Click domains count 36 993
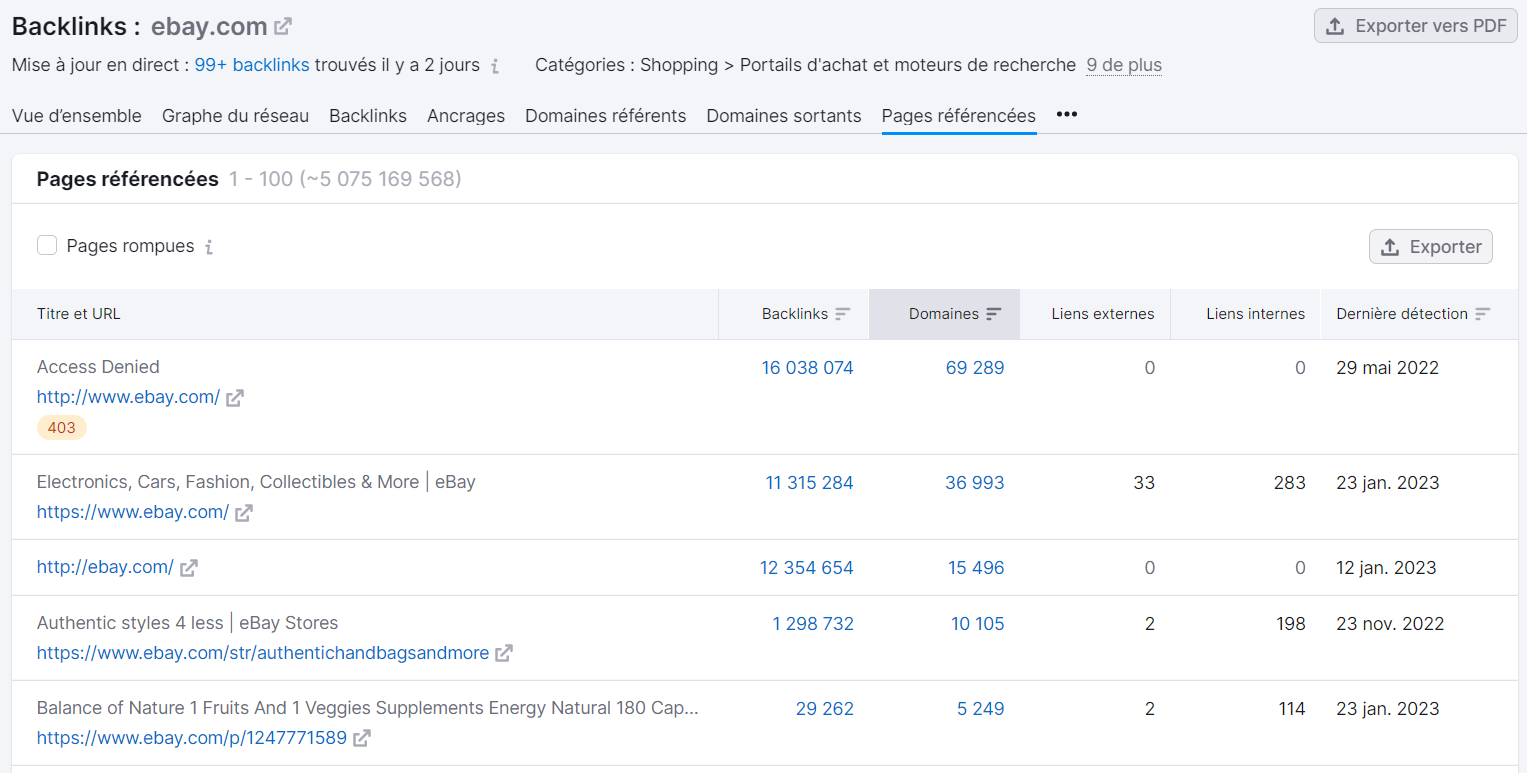The width and height of the screenshot is (1527, 773). coord(975,483)
